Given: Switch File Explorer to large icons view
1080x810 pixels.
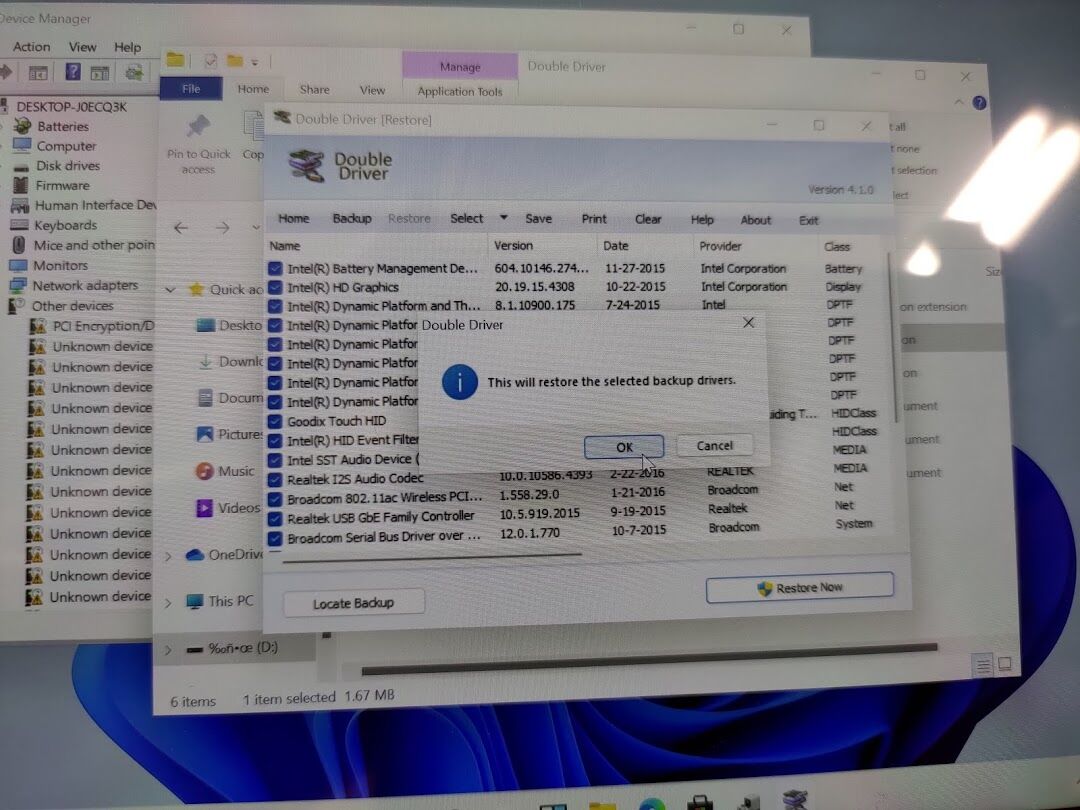Looking at the screenshot, I should (1006, 665).
